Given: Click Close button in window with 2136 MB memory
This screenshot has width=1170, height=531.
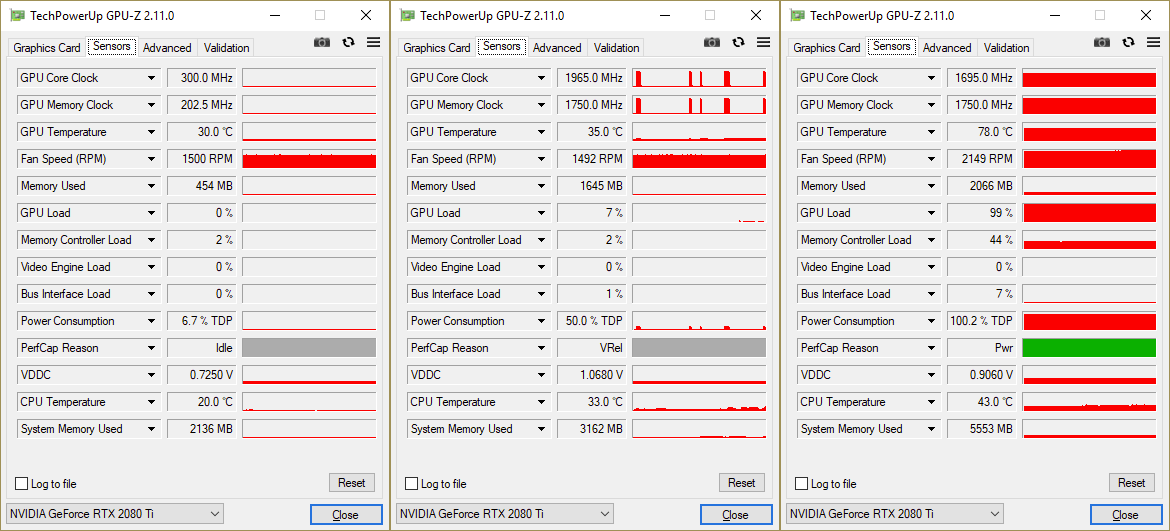Looking at the screenshot, I should tap(345, 515).
